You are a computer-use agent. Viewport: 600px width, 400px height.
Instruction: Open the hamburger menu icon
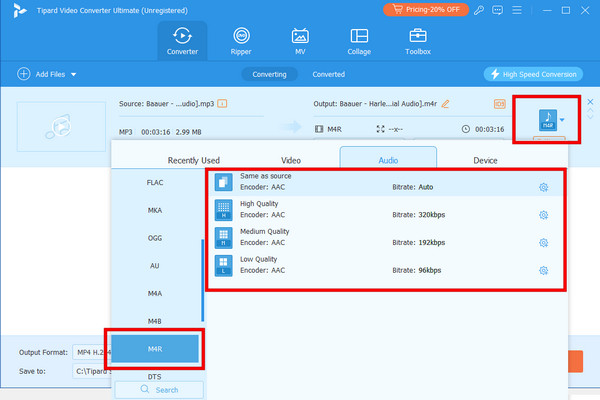click(517, 10)
